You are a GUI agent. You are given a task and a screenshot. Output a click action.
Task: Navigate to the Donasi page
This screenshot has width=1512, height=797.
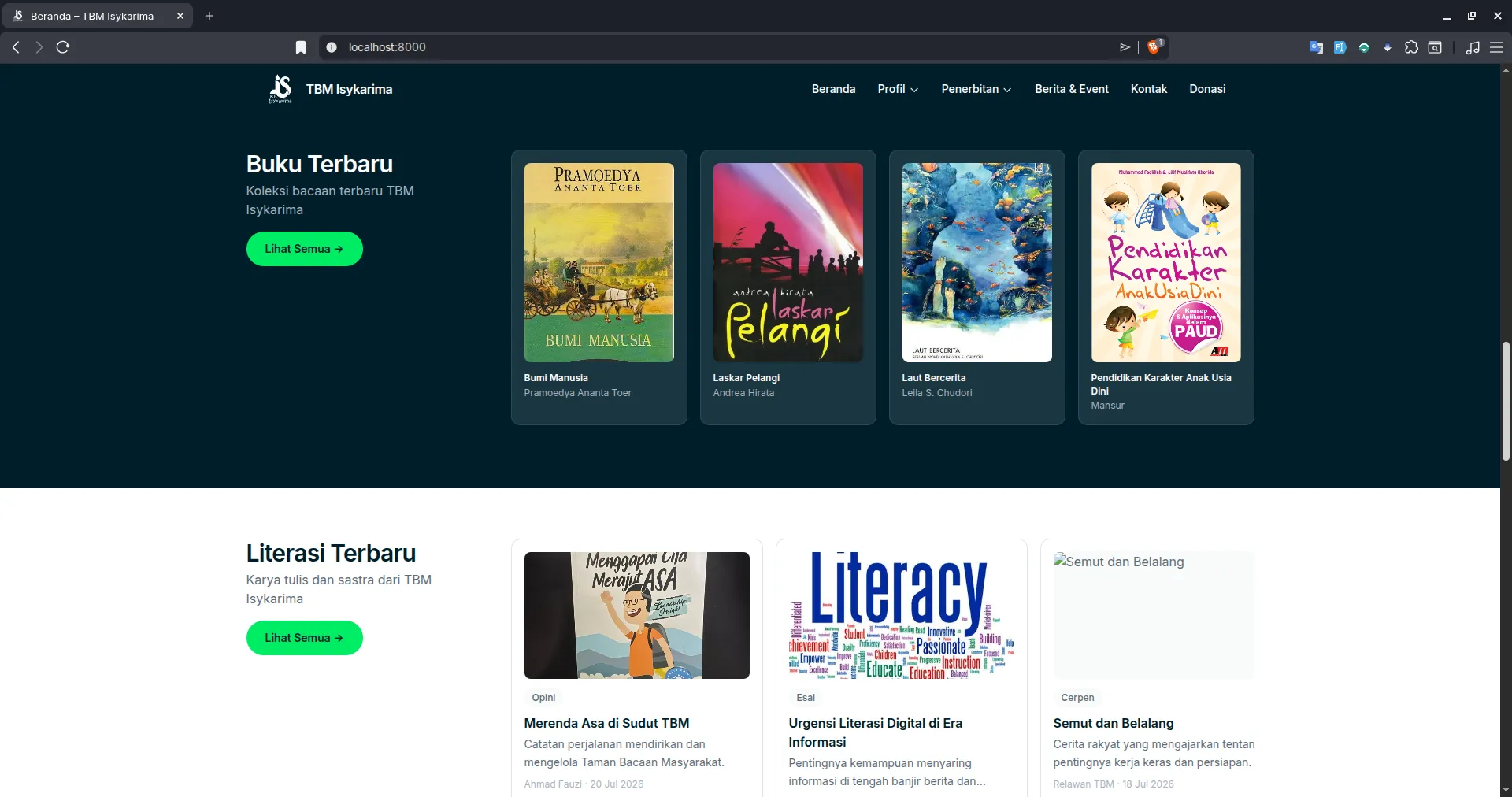coord(1207,89)
